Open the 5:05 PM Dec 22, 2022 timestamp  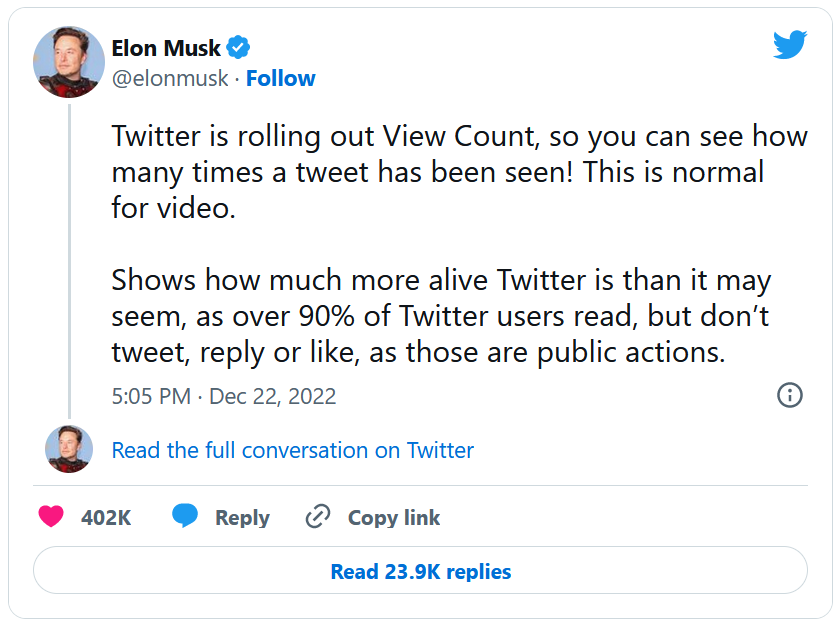pyautogui.click(x=223, y=396)
